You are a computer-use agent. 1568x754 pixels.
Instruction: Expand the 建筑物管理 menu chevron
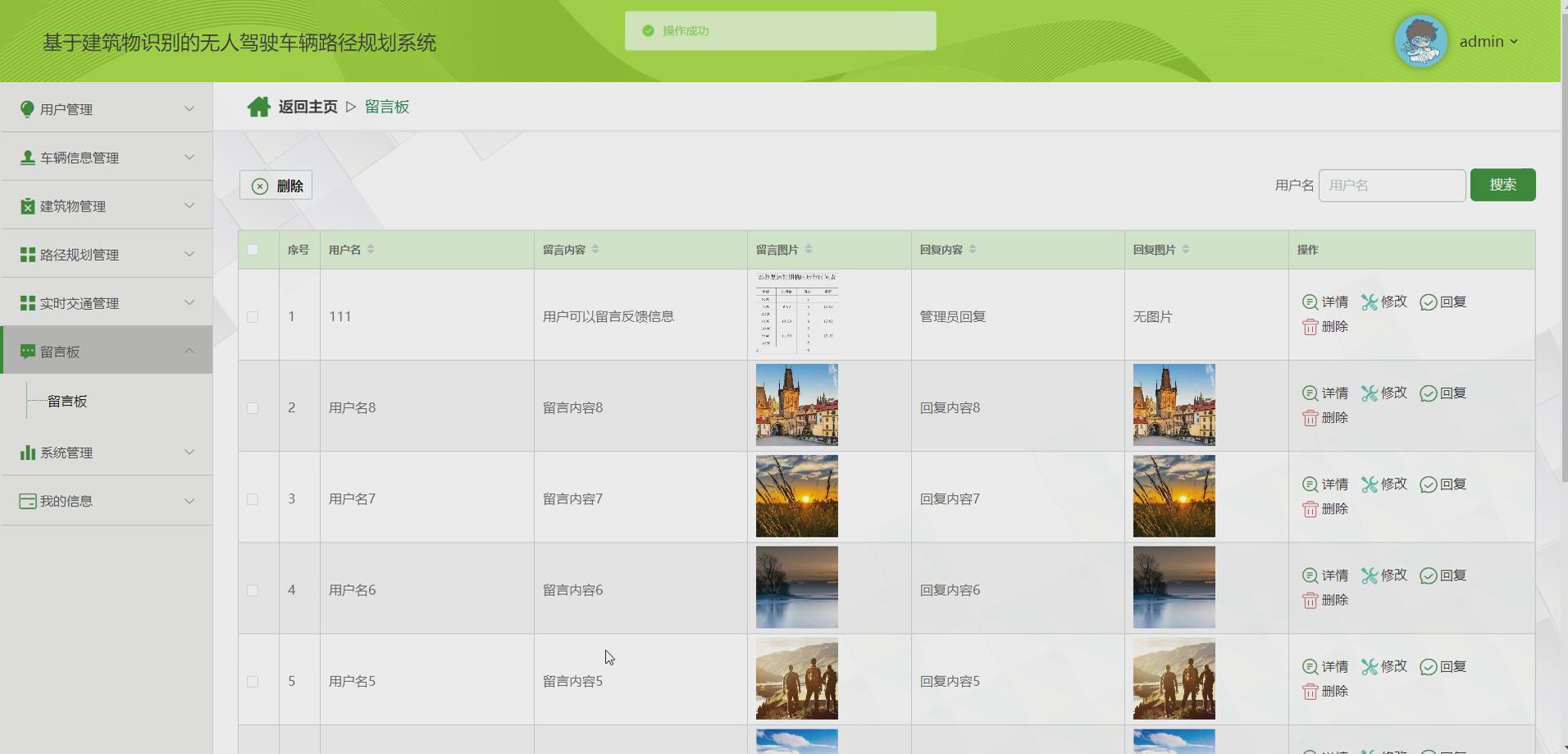click(189, 205)
